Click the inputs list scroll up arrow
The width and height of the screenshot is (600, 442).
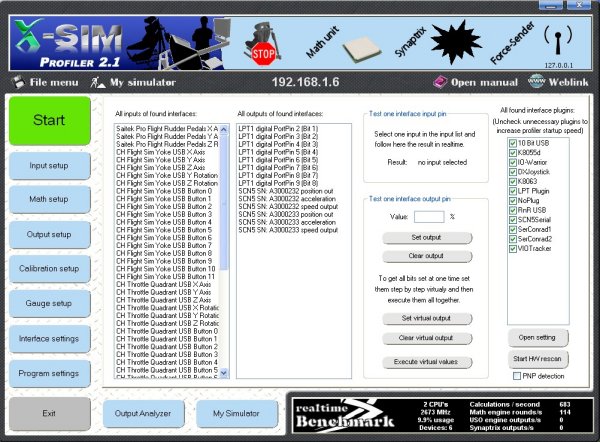coord(224,129)
